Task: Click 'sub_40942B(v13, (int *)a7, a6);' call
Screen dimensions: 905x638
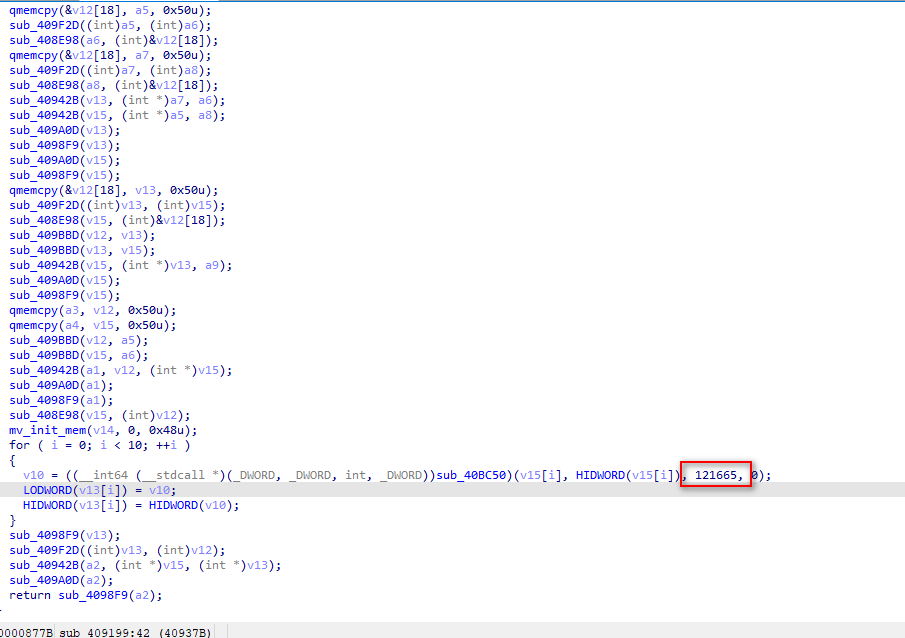Action: 117,100
